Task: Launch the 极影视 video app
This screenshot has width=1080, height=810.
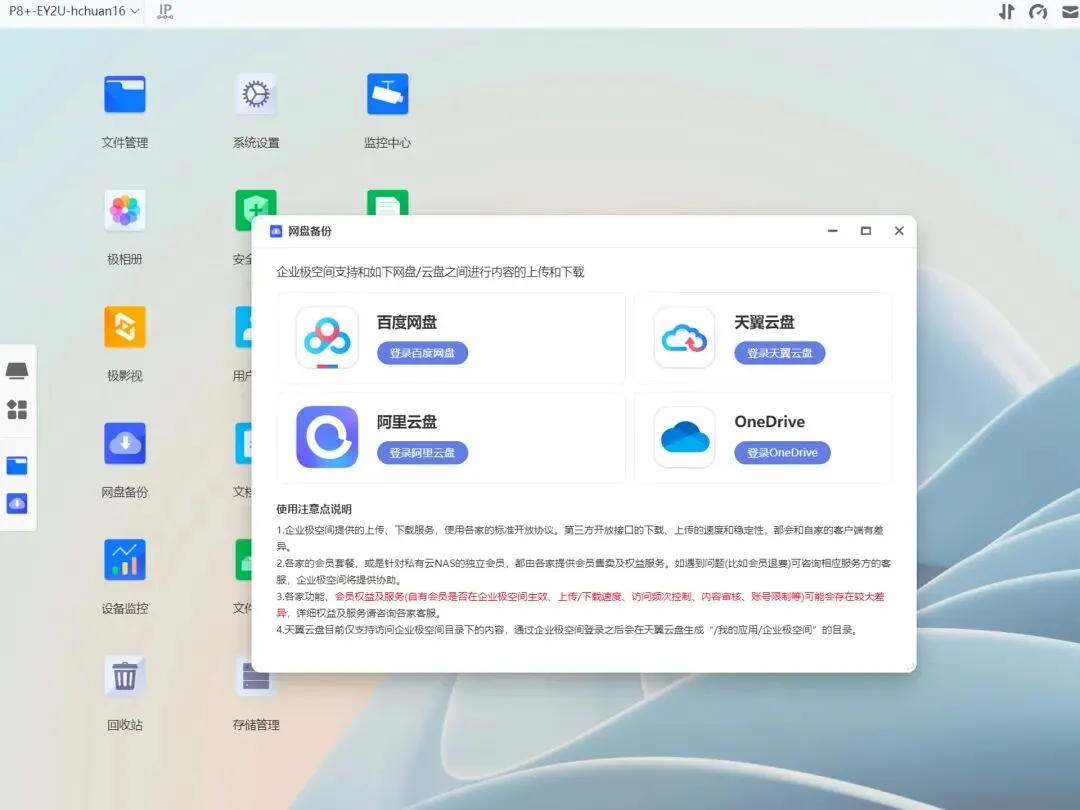Action: (125, 326)
